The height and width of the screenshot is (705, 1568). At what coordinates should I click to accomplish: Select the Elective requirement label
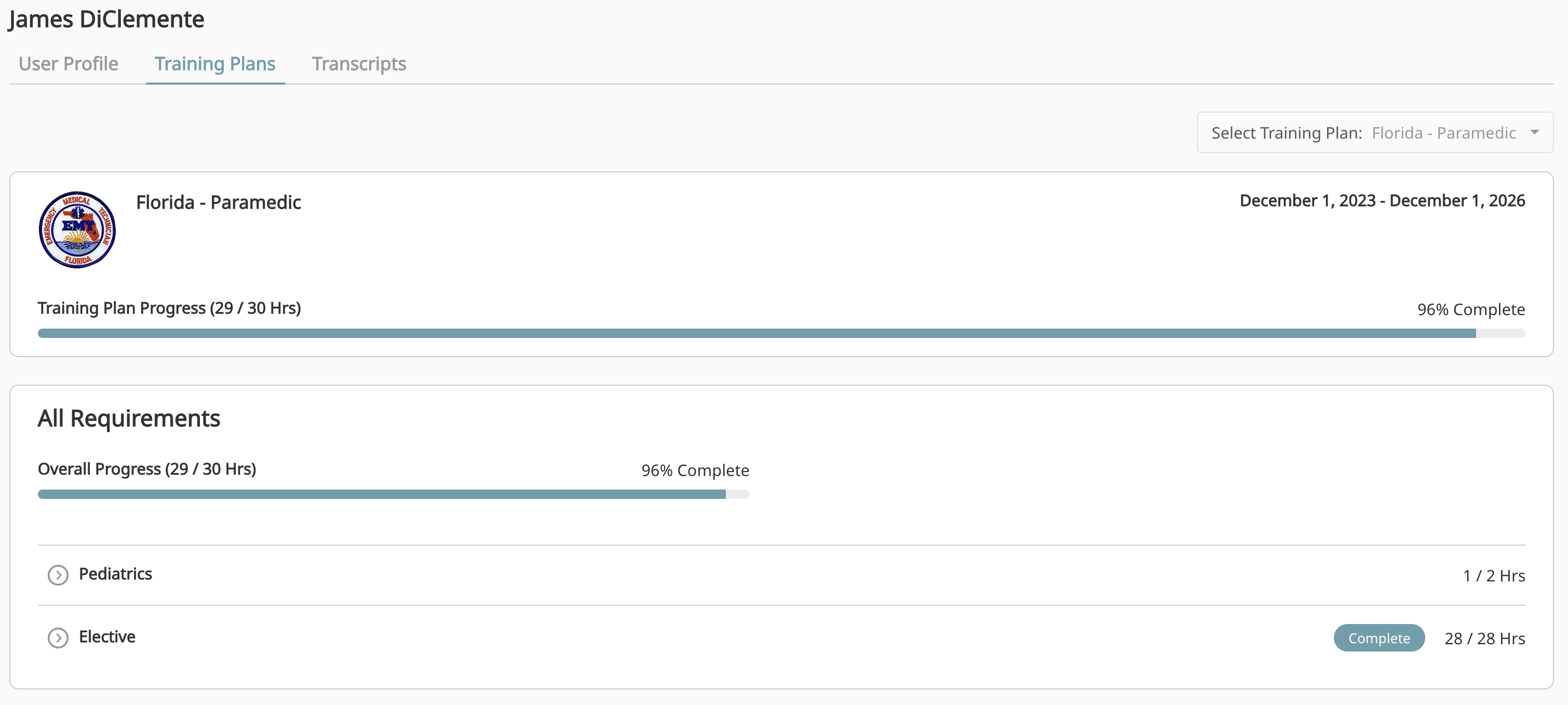(x=107, y=637)
